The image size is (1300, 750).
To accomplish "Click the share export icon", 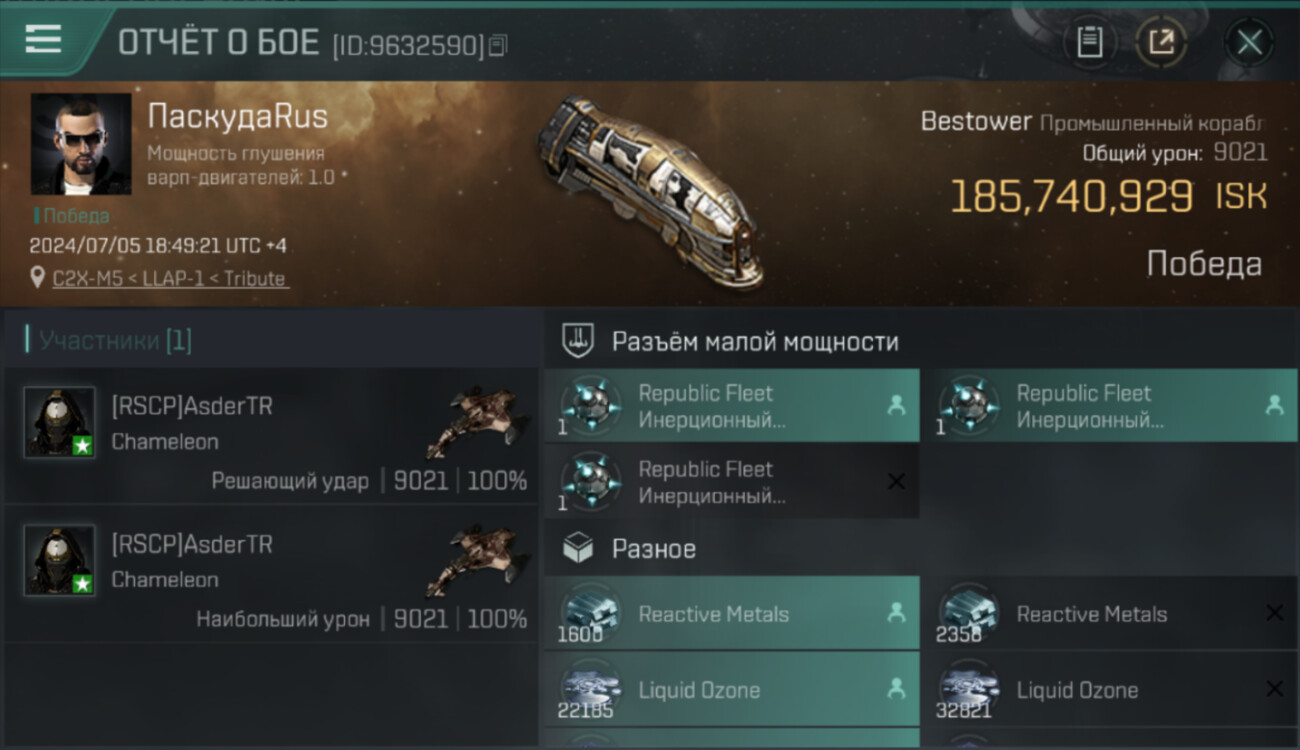I will (x=1161, y=42).
